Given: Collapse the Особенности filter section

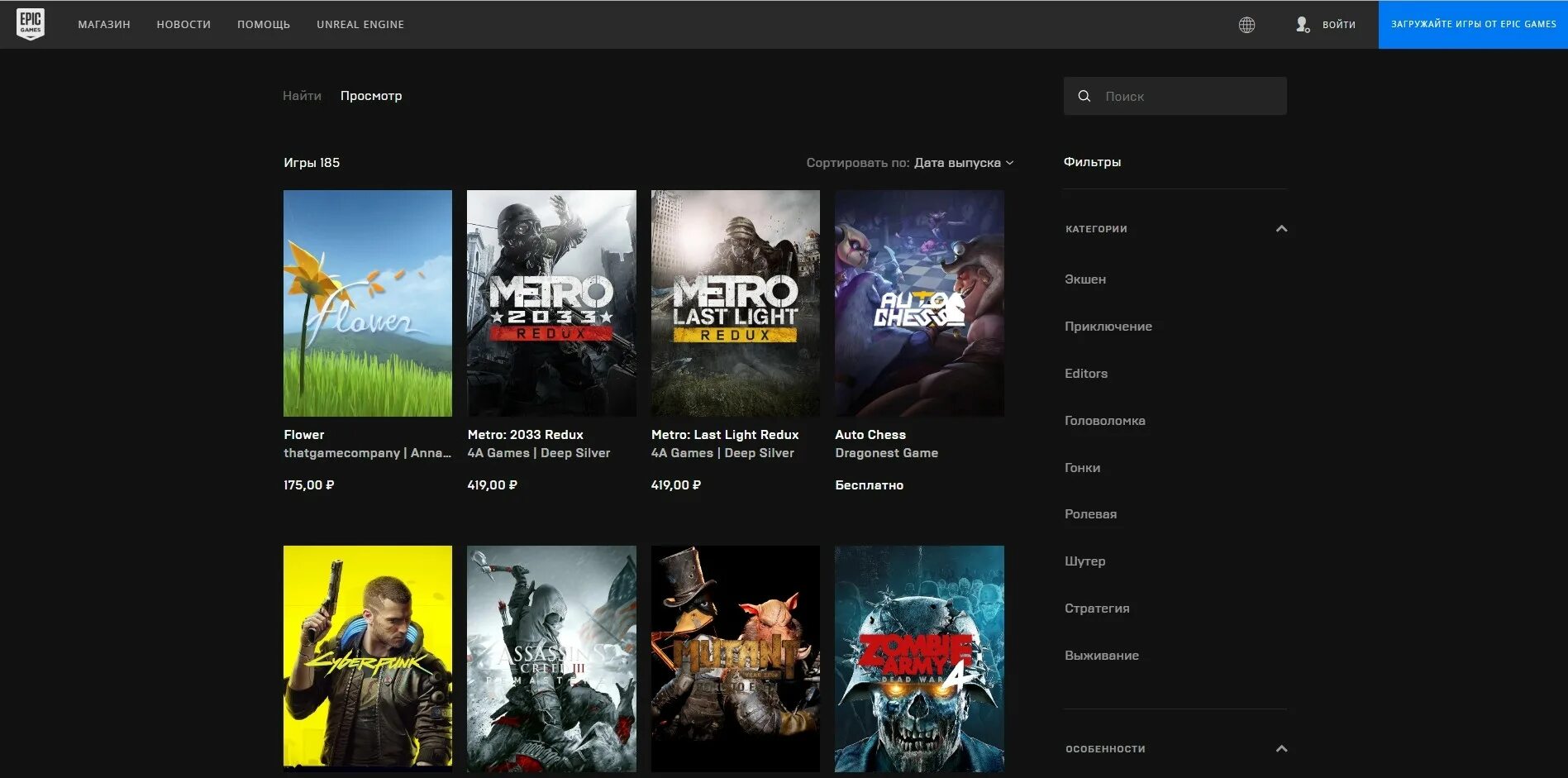Looking at the screenshot, I should [x=1281, y=749].
